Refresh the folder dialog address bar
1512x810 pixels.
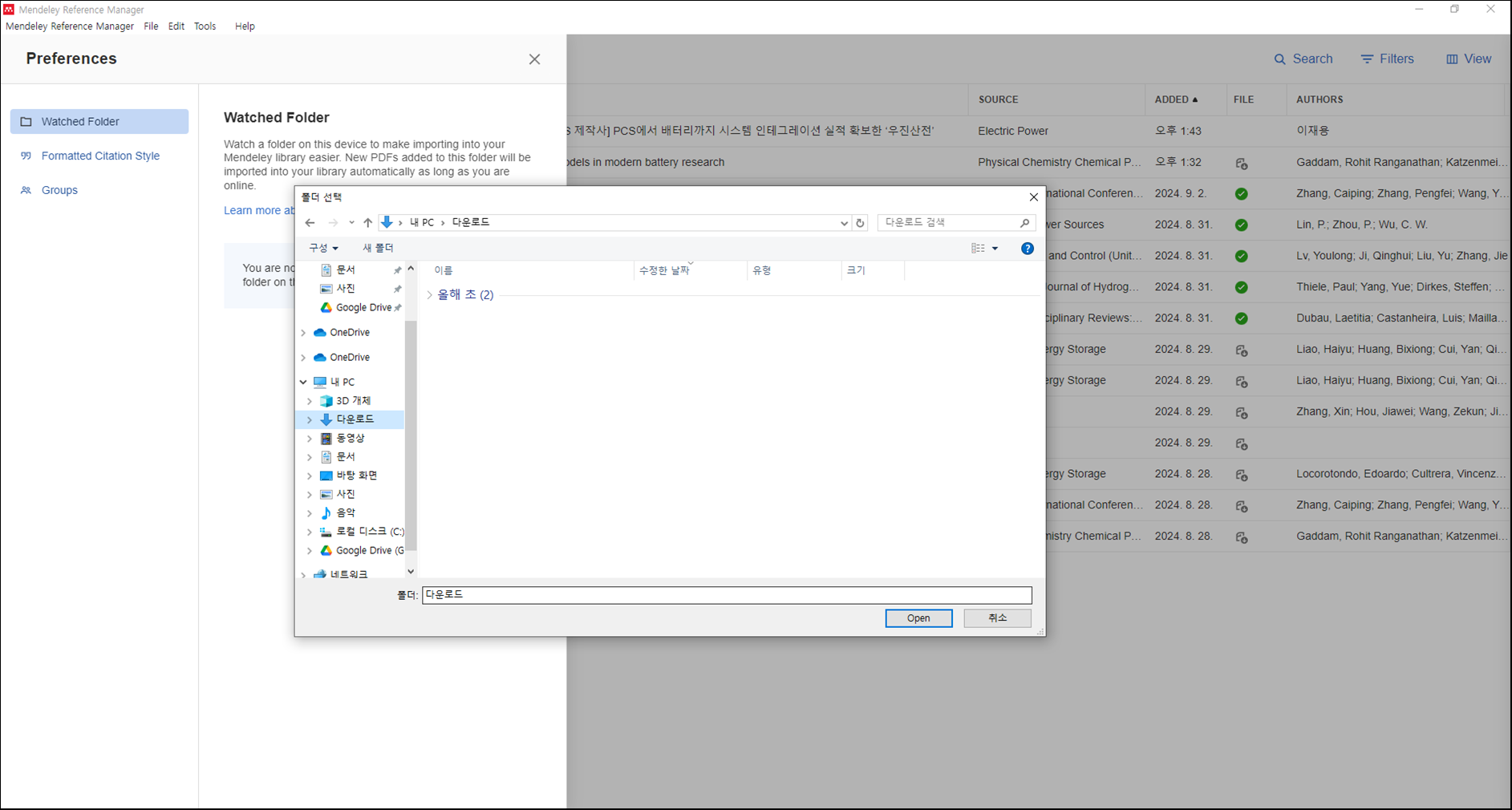click(860, 223)
